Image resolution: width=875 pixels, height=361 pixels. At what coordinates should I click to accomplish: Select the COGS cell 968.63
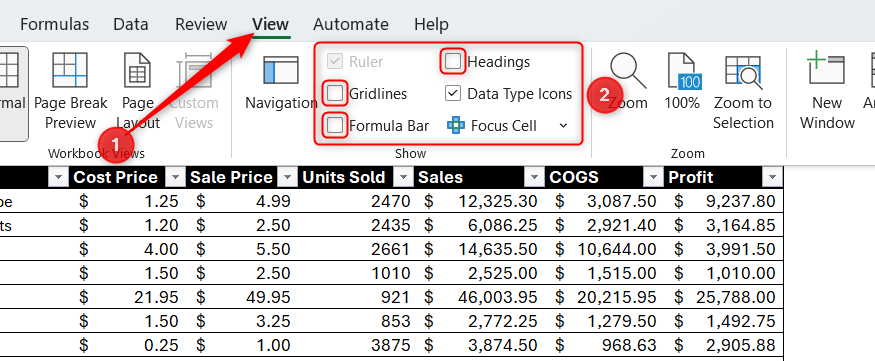[605, 345]
